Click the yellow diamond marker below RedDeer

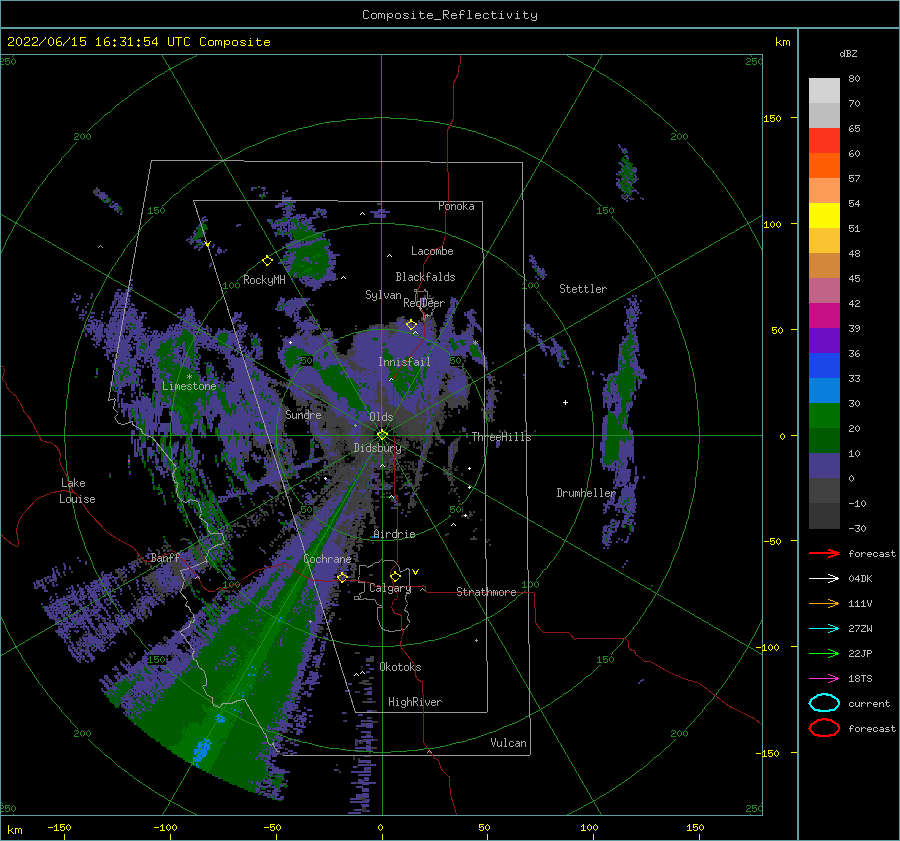pyautogui.click(x=411, y=325)
